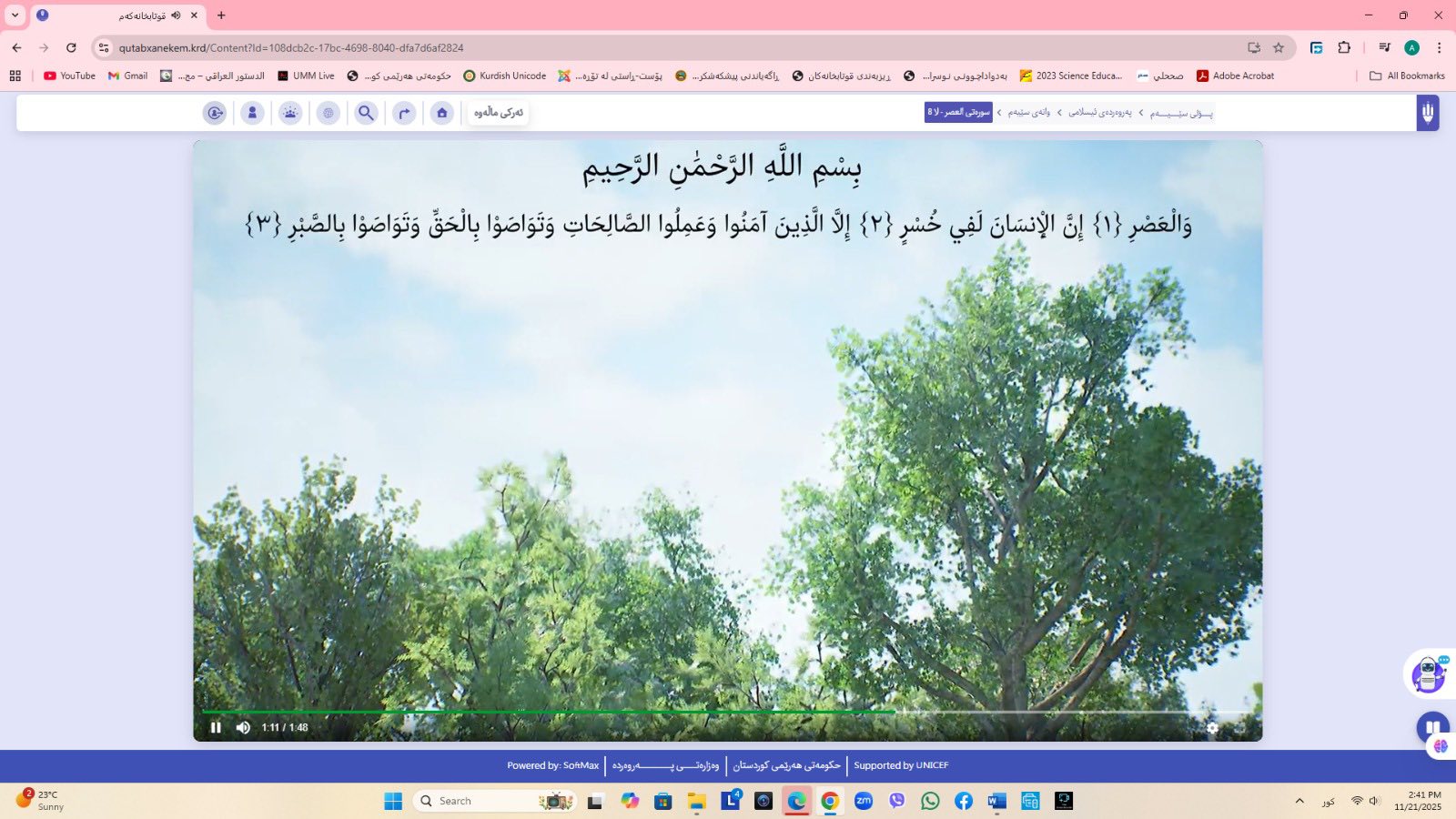Click the curved share arrow icon
This screenshot has height=819, width=1456.
click(404, 113)
